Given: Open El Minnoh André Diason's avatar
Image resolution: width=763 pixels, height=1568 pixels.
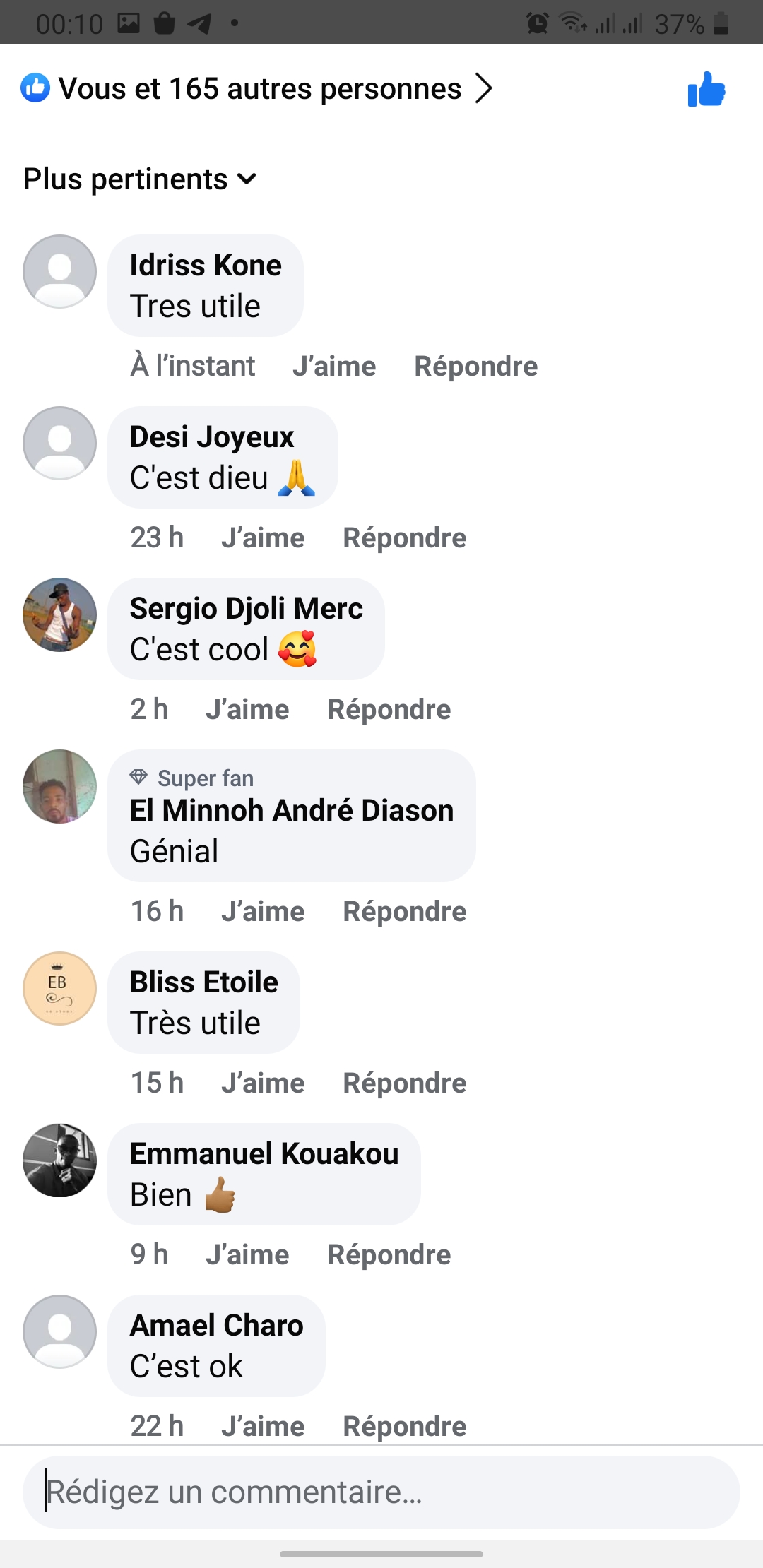Looking at the screenshot, I should click(x=60, y=786).
